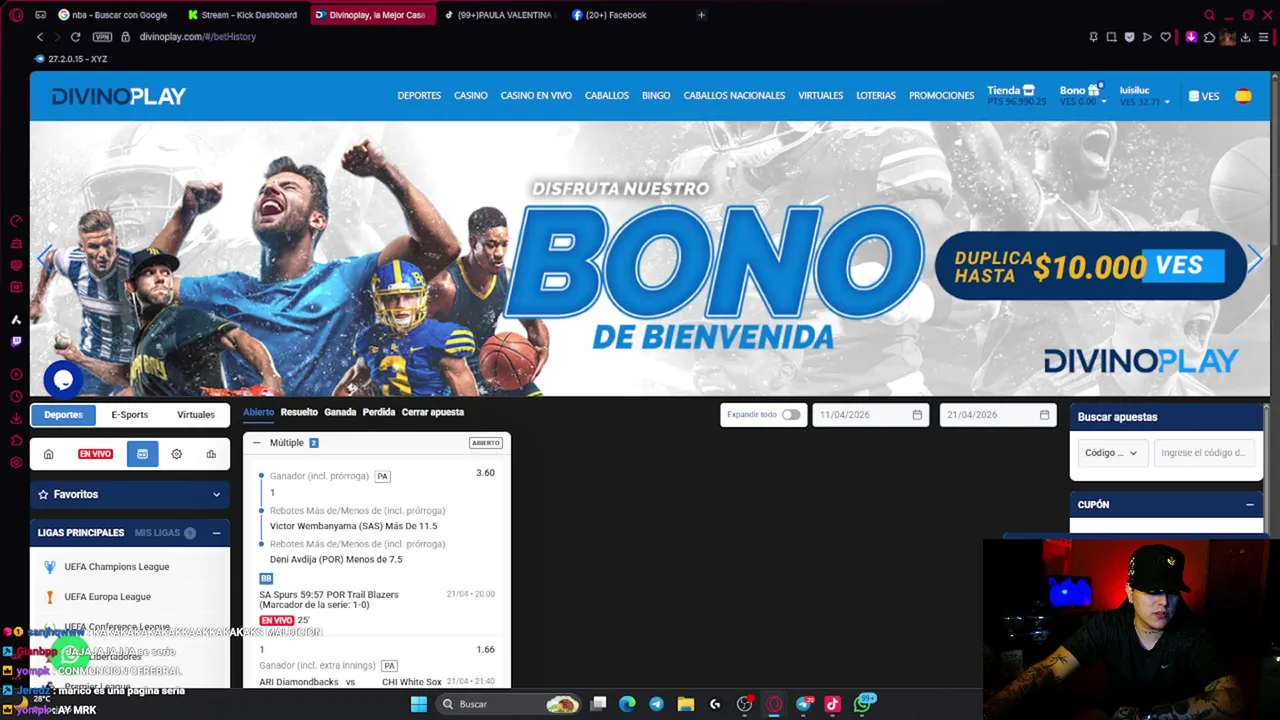
Task: Collapse the Ligas Principales panel
Action: (x=216, y=533)
